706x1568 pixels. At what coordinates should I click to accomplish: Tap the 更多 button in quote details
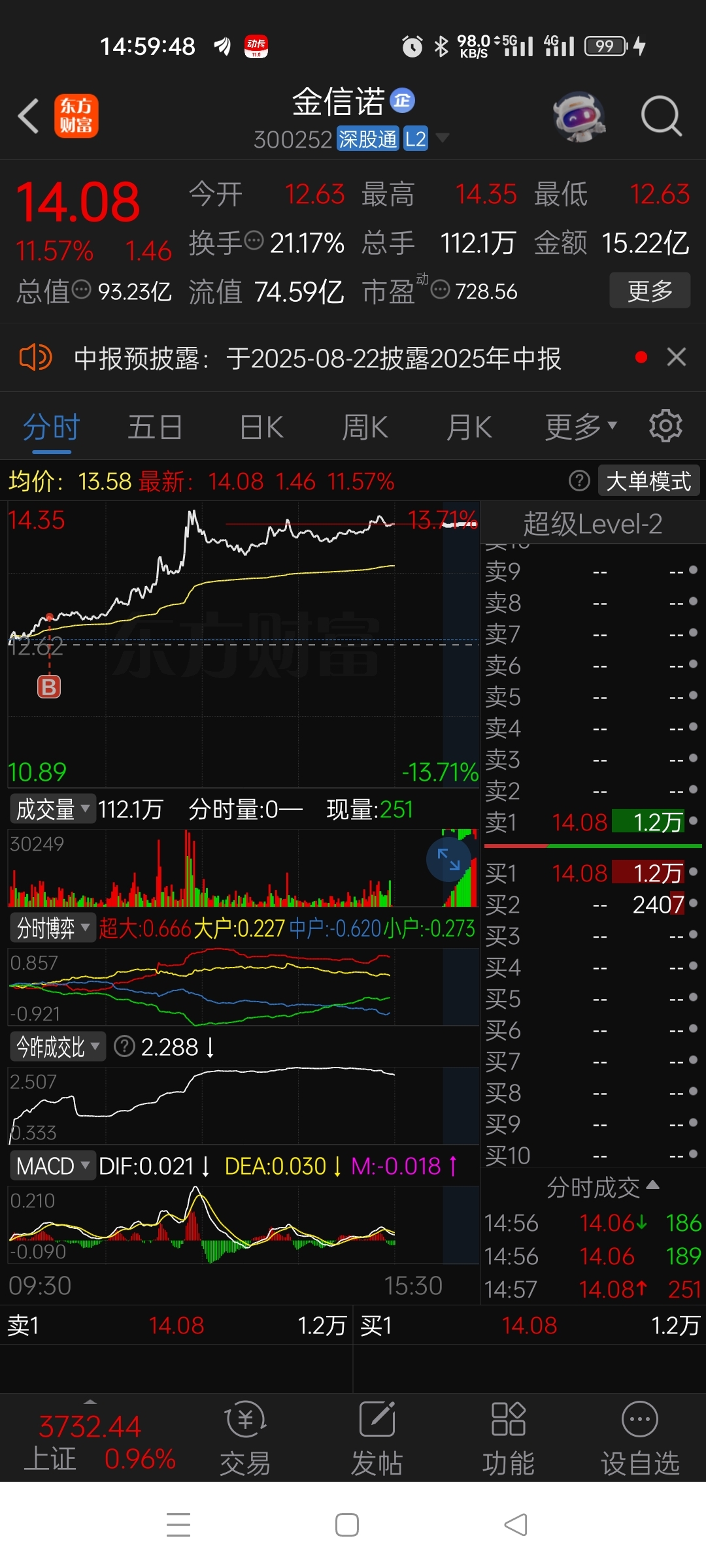click(650, 290)
